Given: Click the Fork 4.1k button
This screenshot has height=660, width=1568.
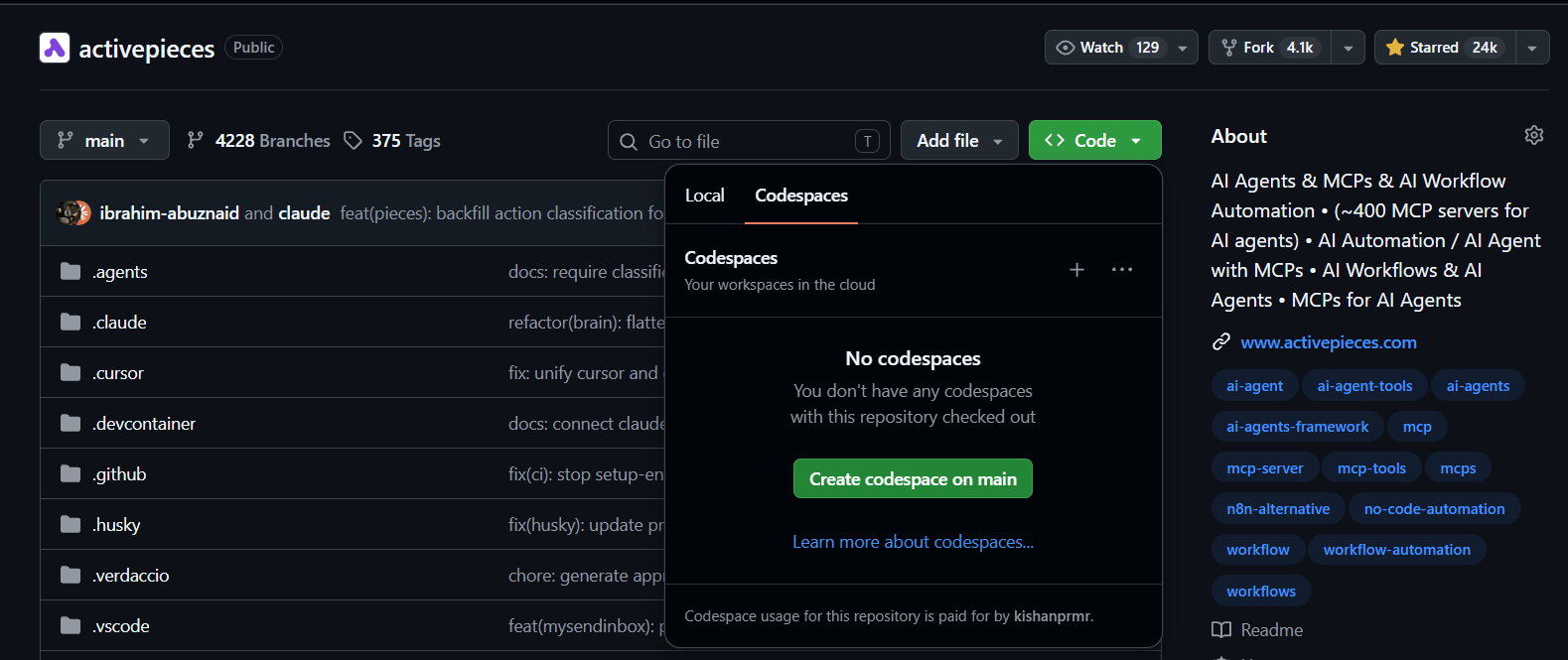Looking at the screenshot, I should (1270, 48).
